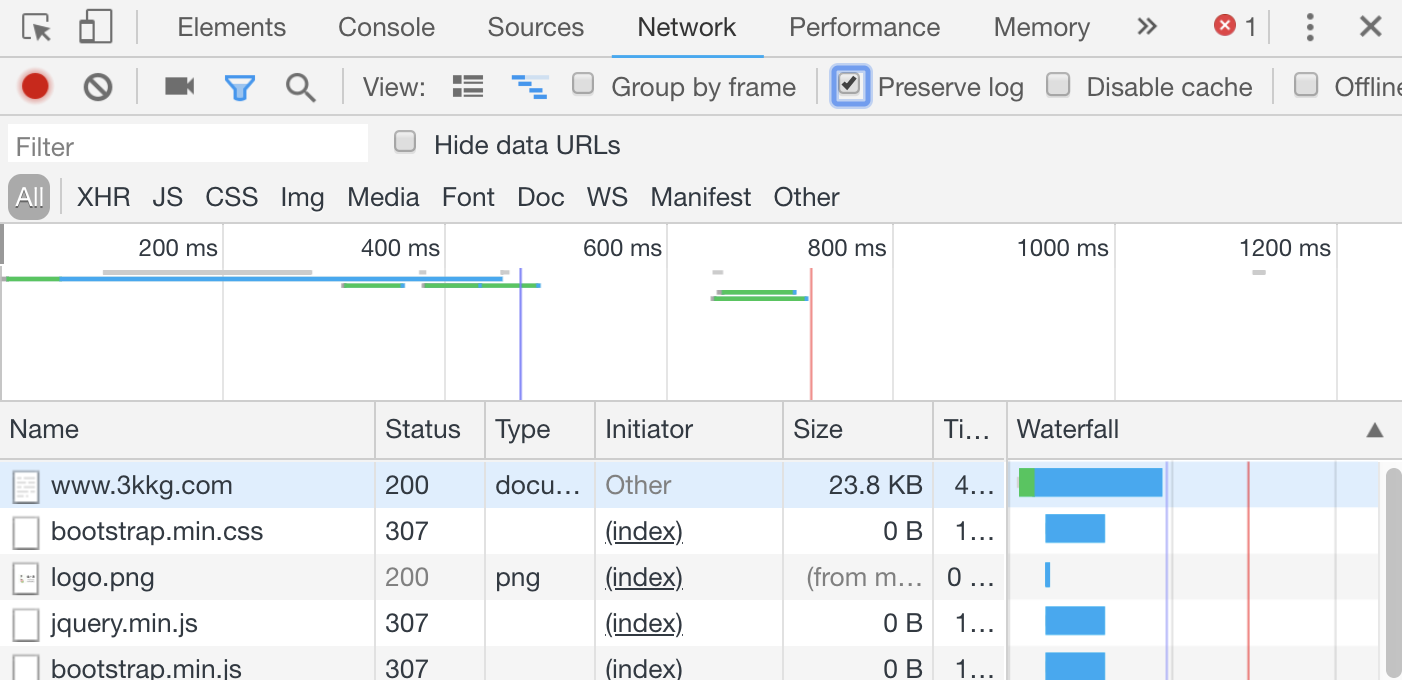Sort by Waterfall column arrow
Screen dimensions: 1402x680
(x=1375, y=430)
